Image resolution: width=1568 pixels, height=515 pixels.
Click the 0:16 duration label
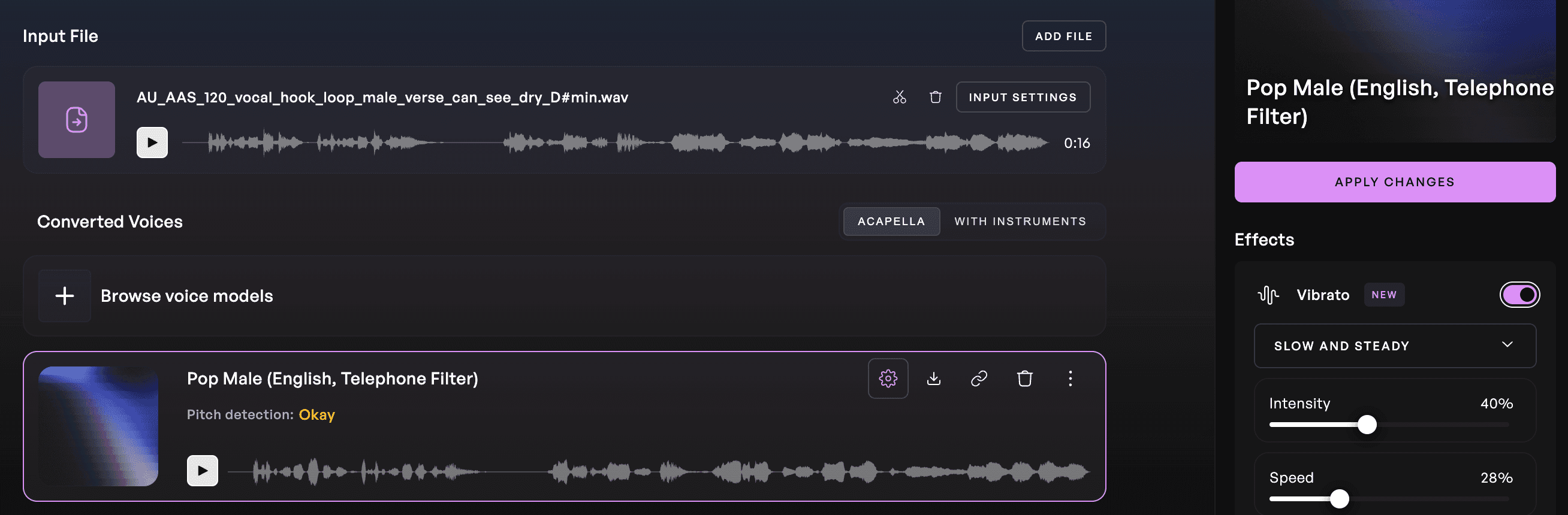1077,143
